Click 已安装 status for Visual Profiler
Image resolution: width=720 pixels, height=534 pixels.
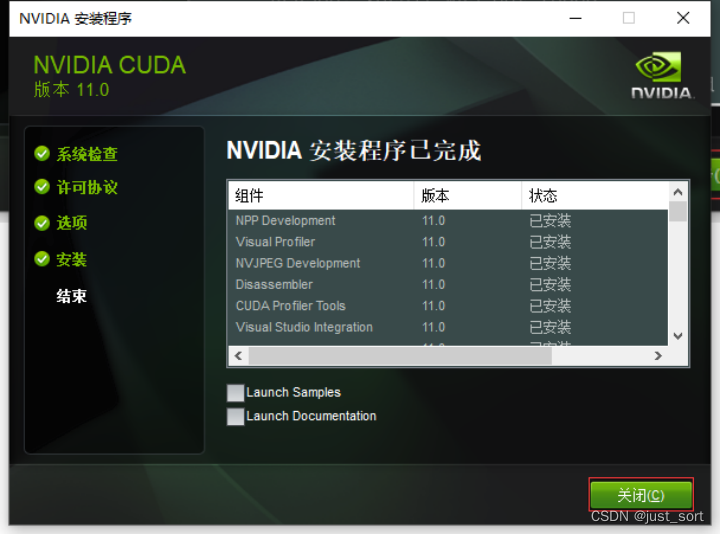pos(550,242)
